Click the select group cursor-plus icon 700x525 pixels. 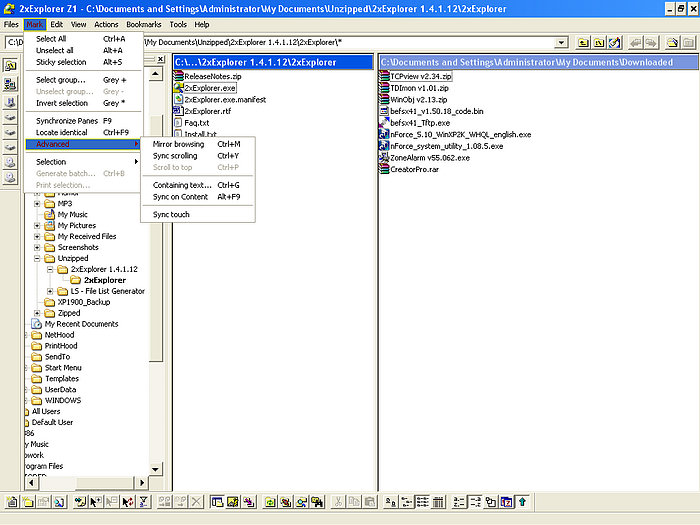coord(96,502)
